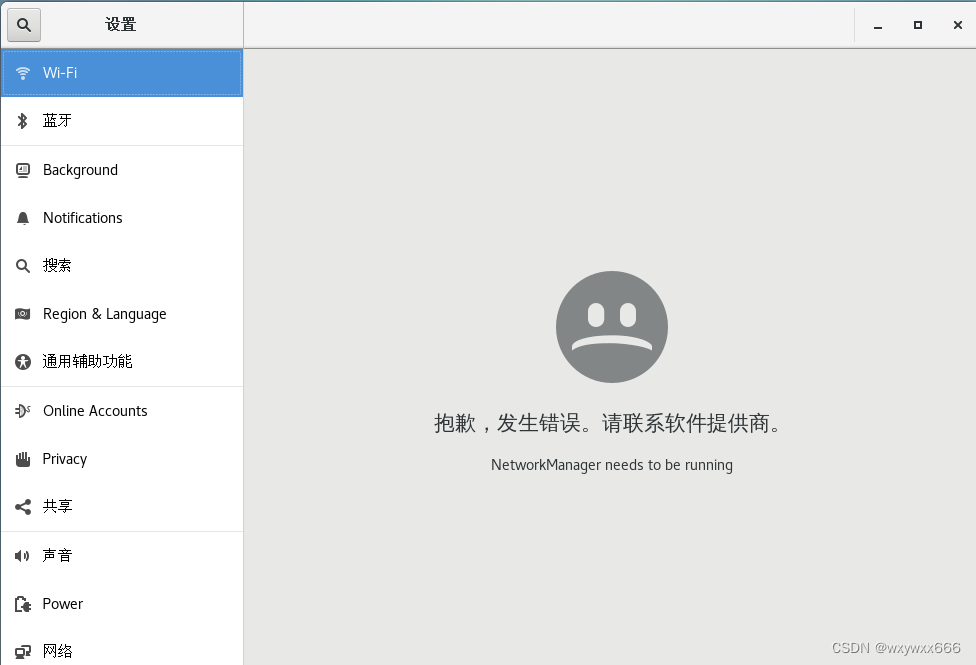Click the 'NetworkManager needs to be running' message
The width and height of the screenshot is (976, 665).
612,465
